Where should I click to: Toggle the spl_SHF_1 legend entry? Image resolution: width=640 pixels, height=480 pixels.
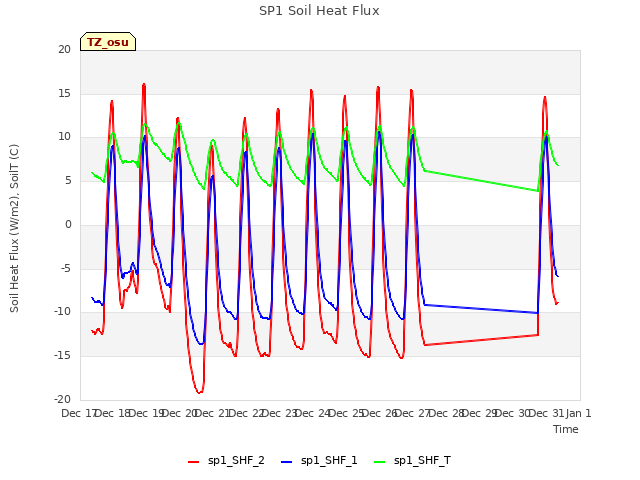pyautogui.click(x=319, y=461)
